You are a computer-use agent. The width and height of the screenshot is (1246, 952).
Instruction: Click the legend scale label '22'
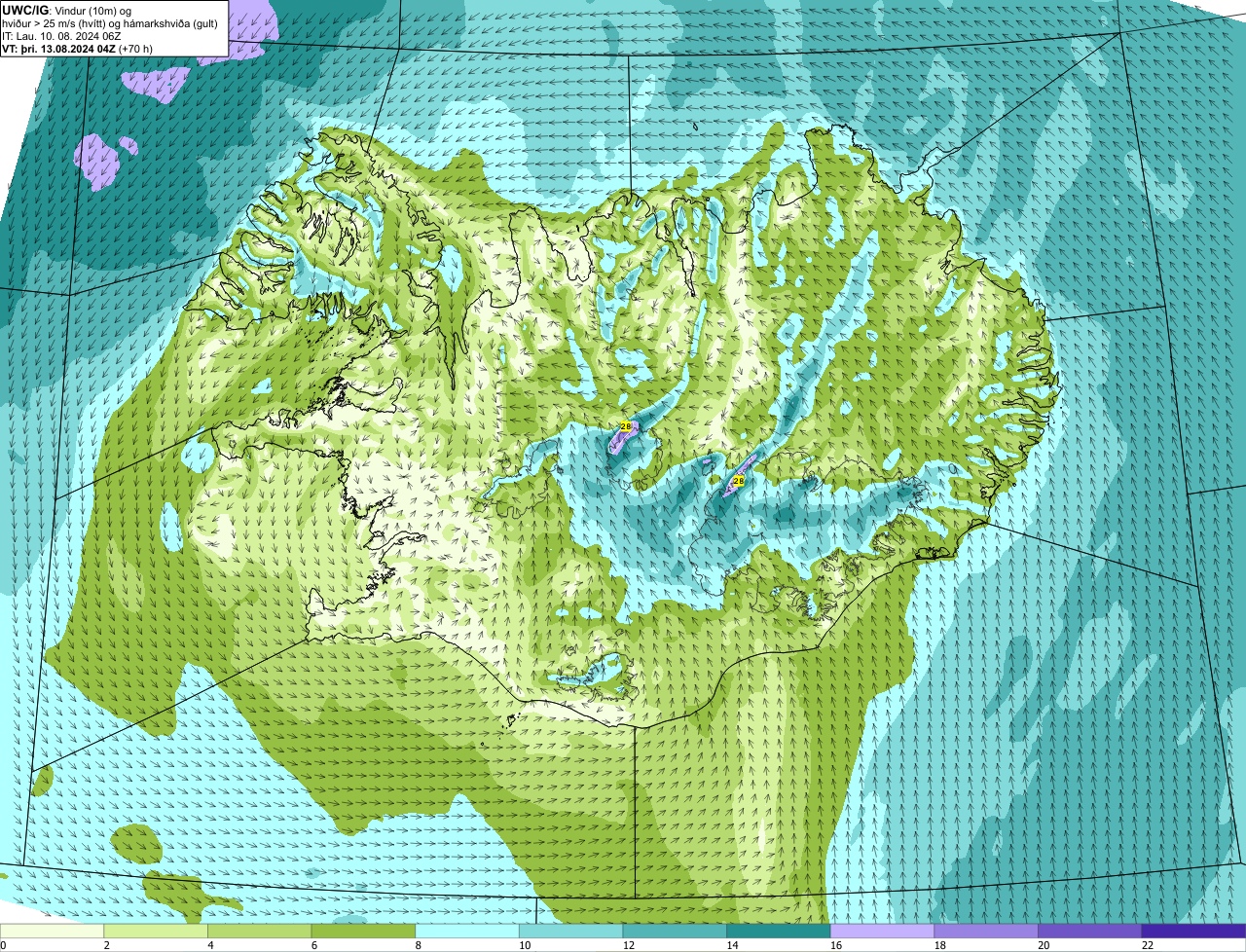point(1148,945)
